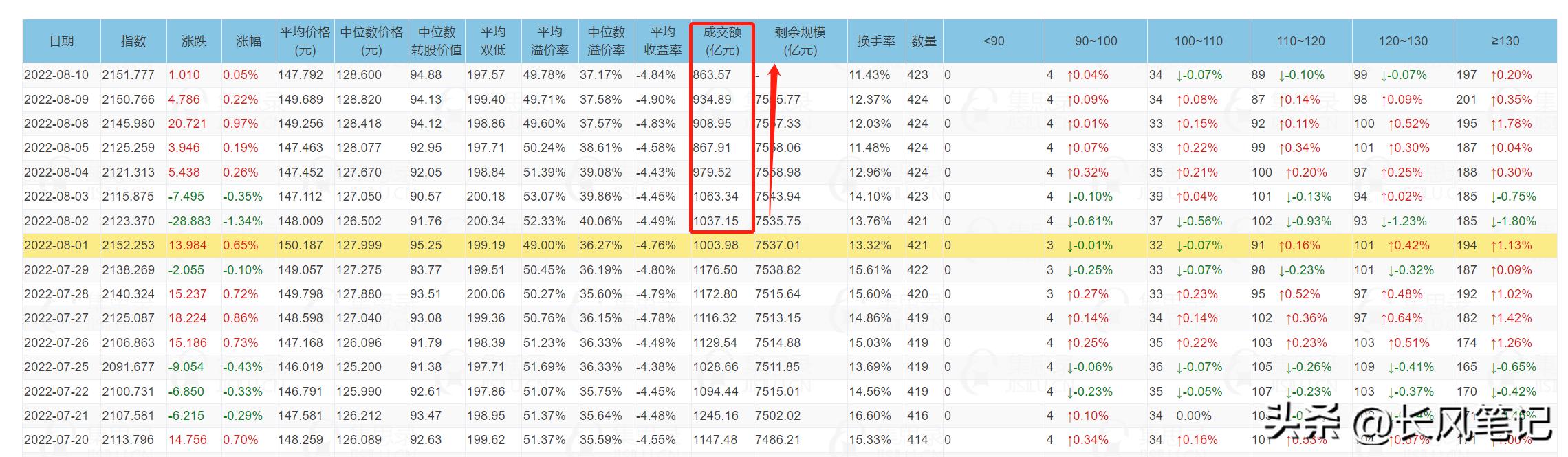This screenshot has height=457, width=1568.
Task: Click the 中位数价格(元) column header
Action: [371, 41]
